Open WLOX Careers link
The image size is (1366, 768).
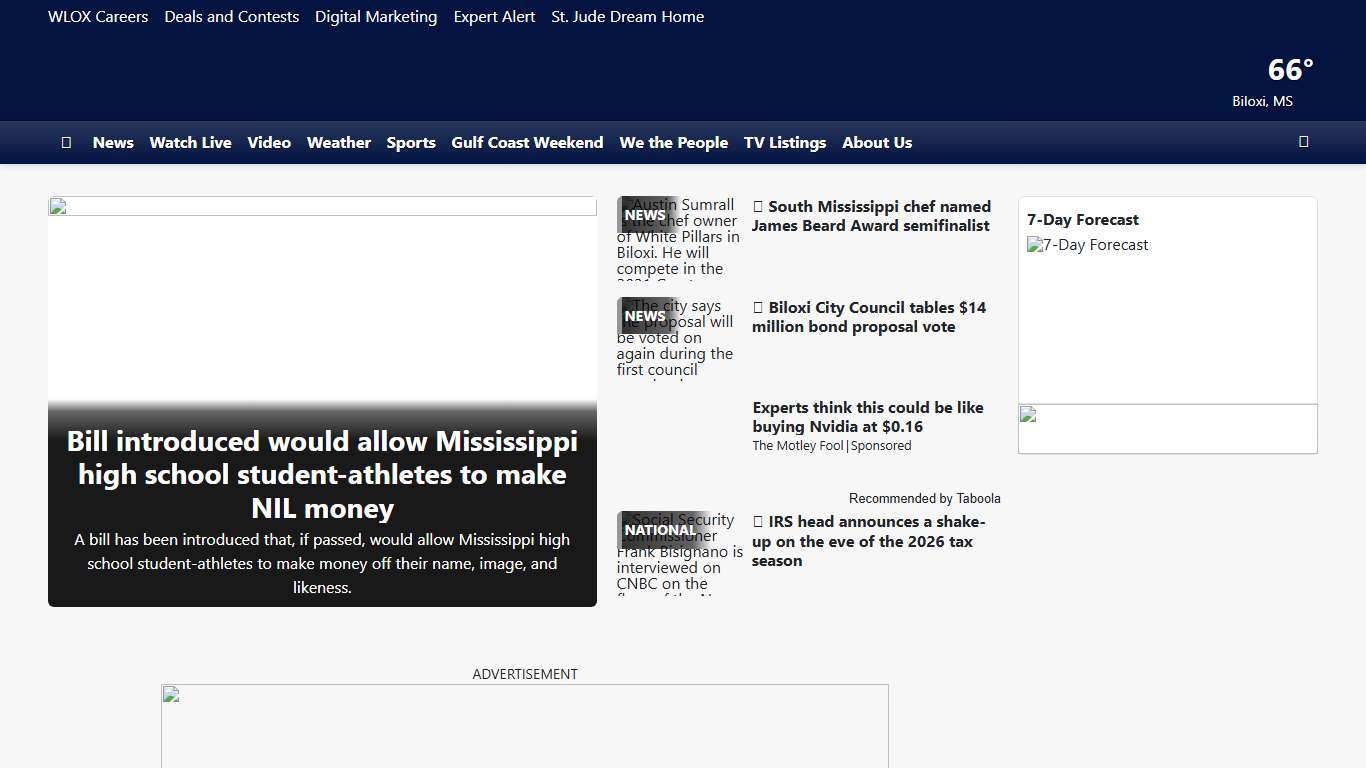[x=98, y=17]
